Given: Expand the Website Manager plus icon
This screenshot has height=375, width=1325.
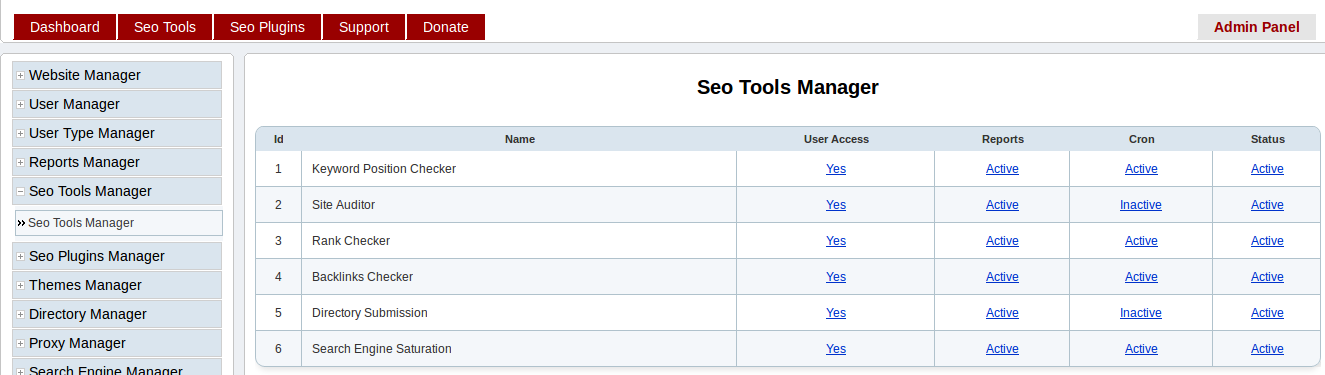Looking at the screenshot, I should point(20,75).
